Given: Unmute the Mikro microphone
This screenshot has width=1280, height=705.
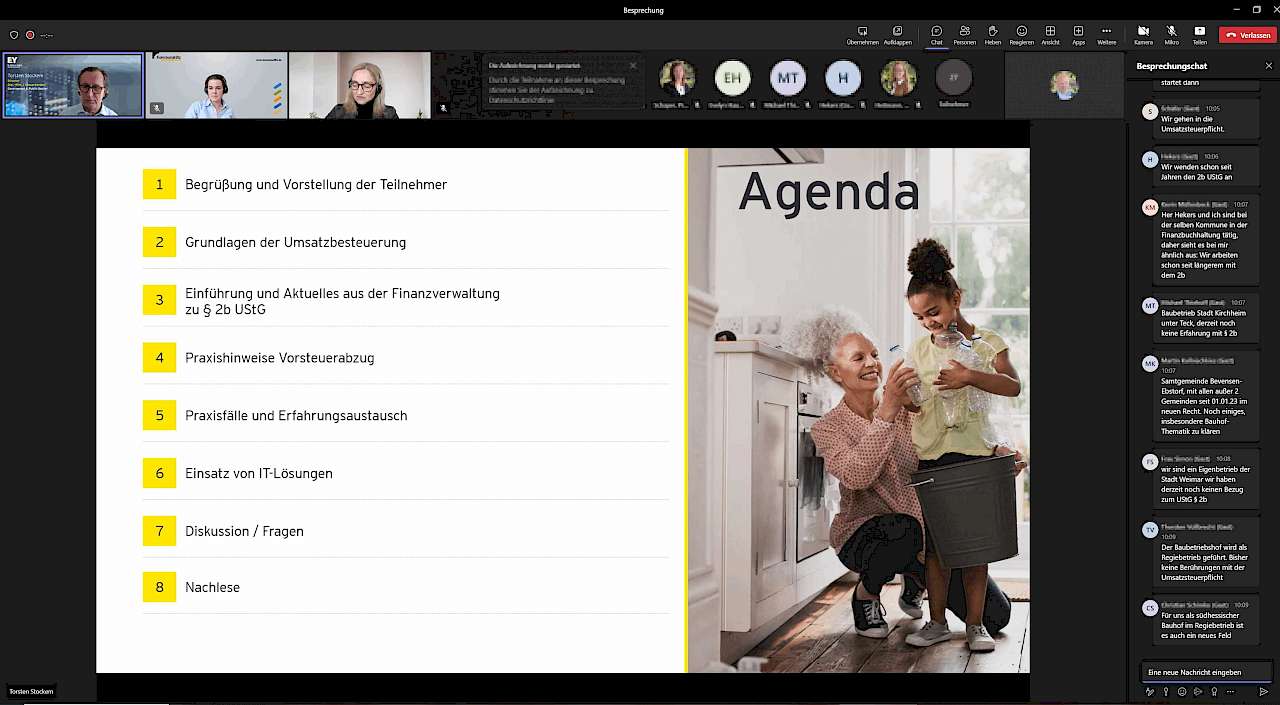Looking at the screenshot, I should pyautogui.click(x=1171, y=35).
